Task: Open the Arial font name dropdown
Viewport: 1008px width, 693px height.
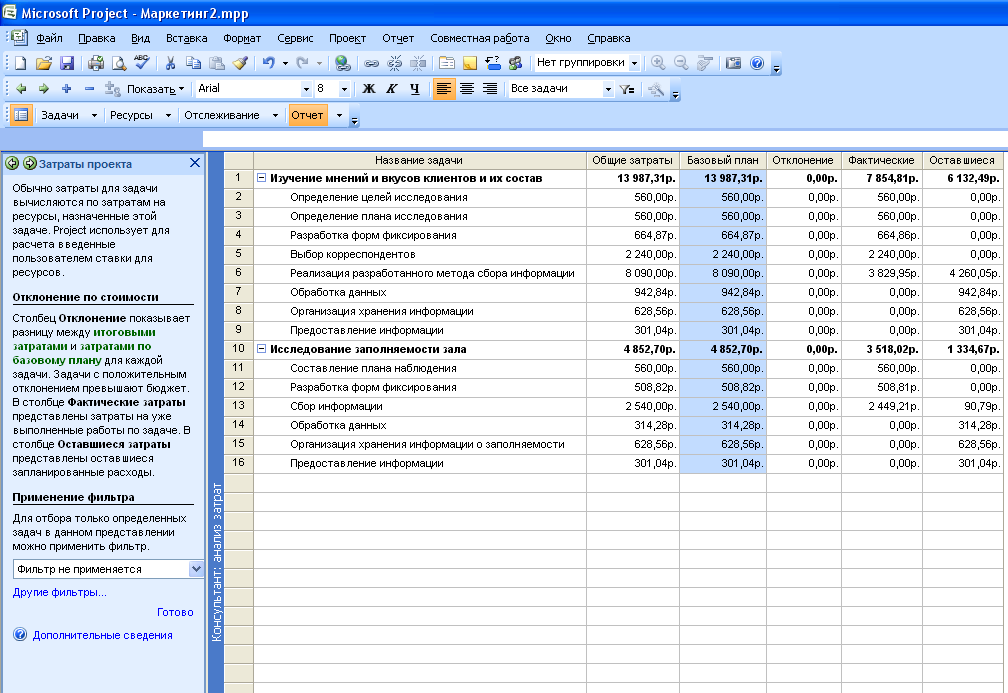Action: pos(306,89)
